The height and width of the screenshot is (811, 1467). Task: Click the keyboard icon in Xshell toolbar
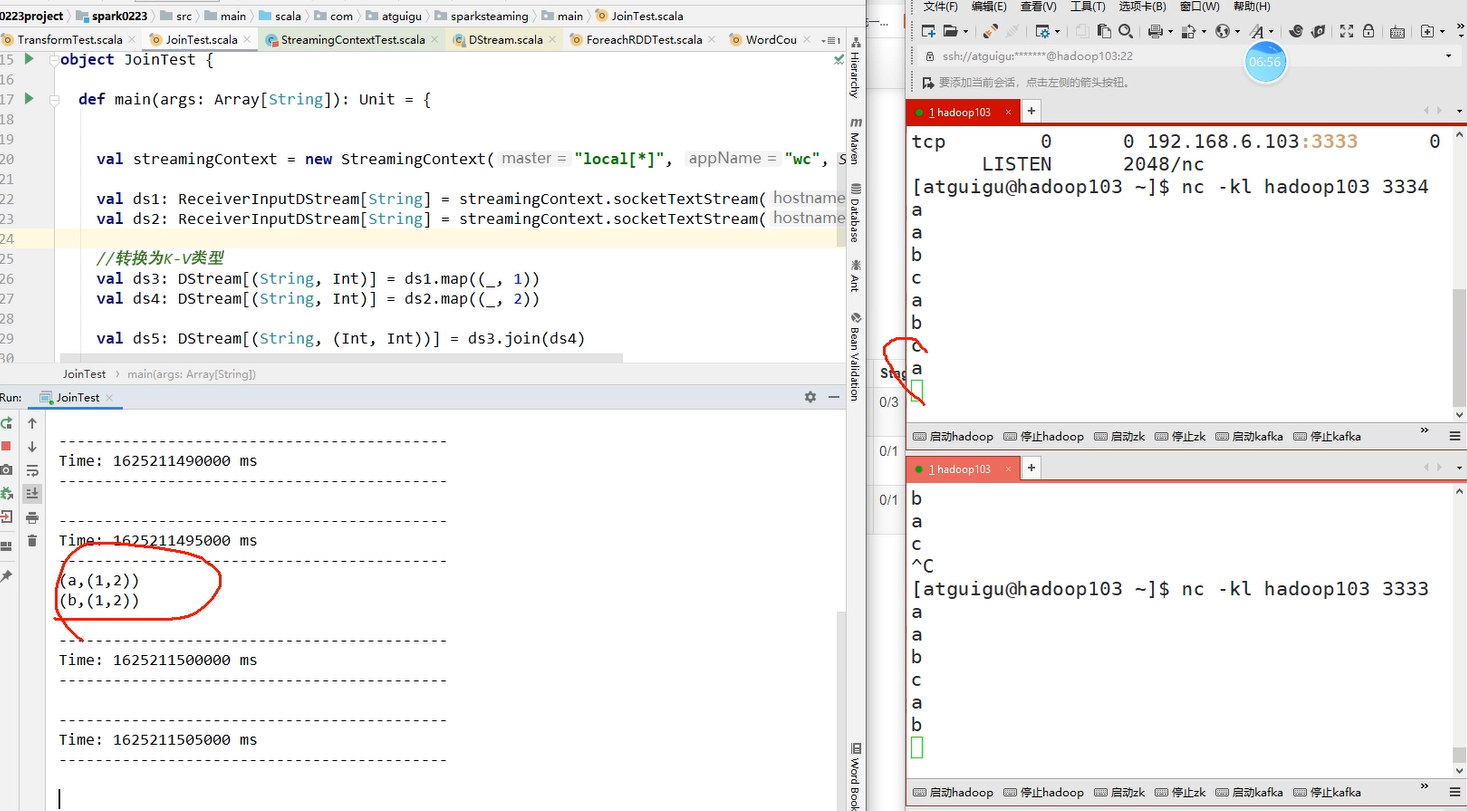(1397, 31)
